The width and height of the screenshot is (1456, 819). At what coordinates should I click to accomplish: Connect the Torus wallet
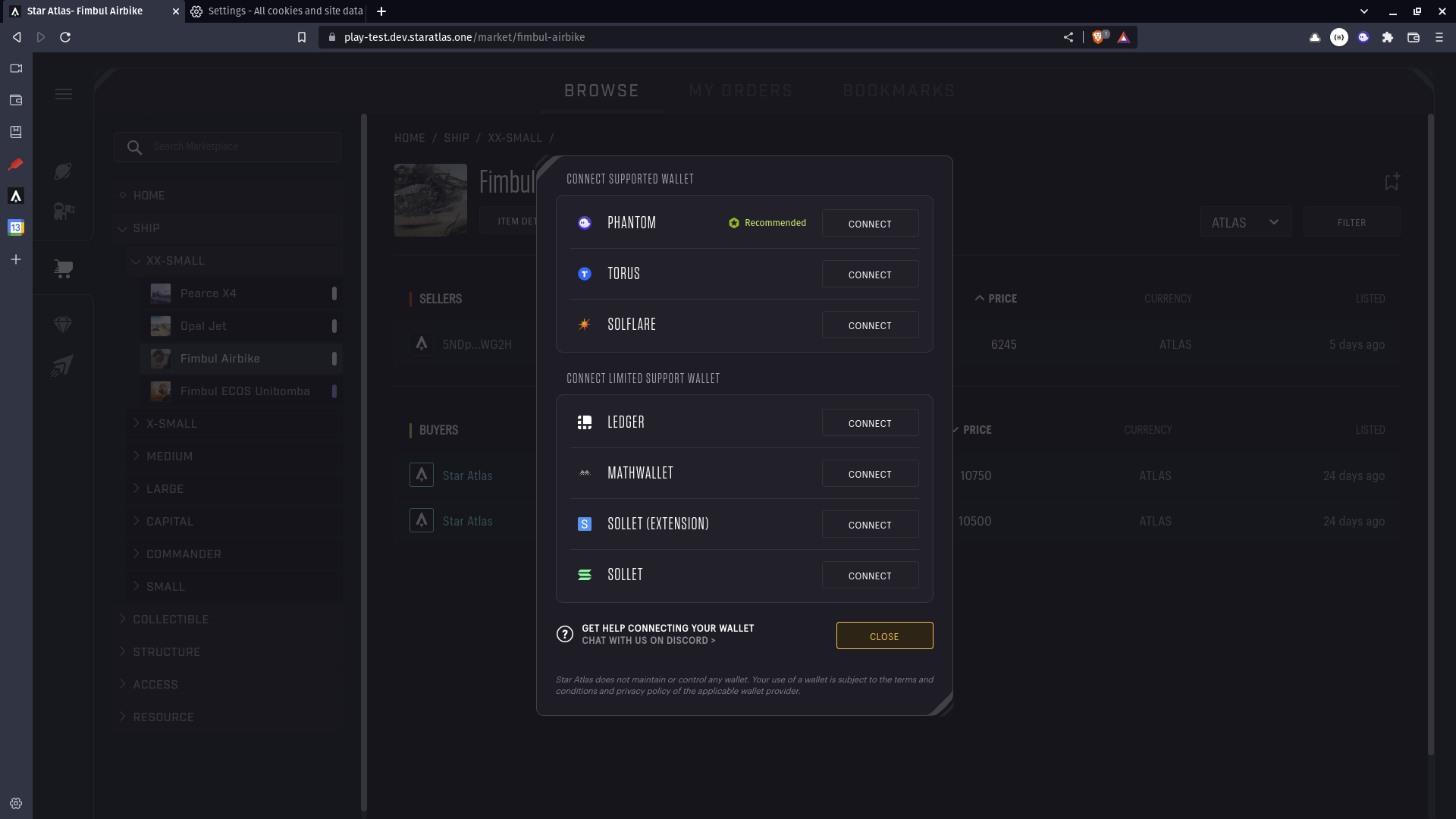pyautogui.click(x=870, y=275)
